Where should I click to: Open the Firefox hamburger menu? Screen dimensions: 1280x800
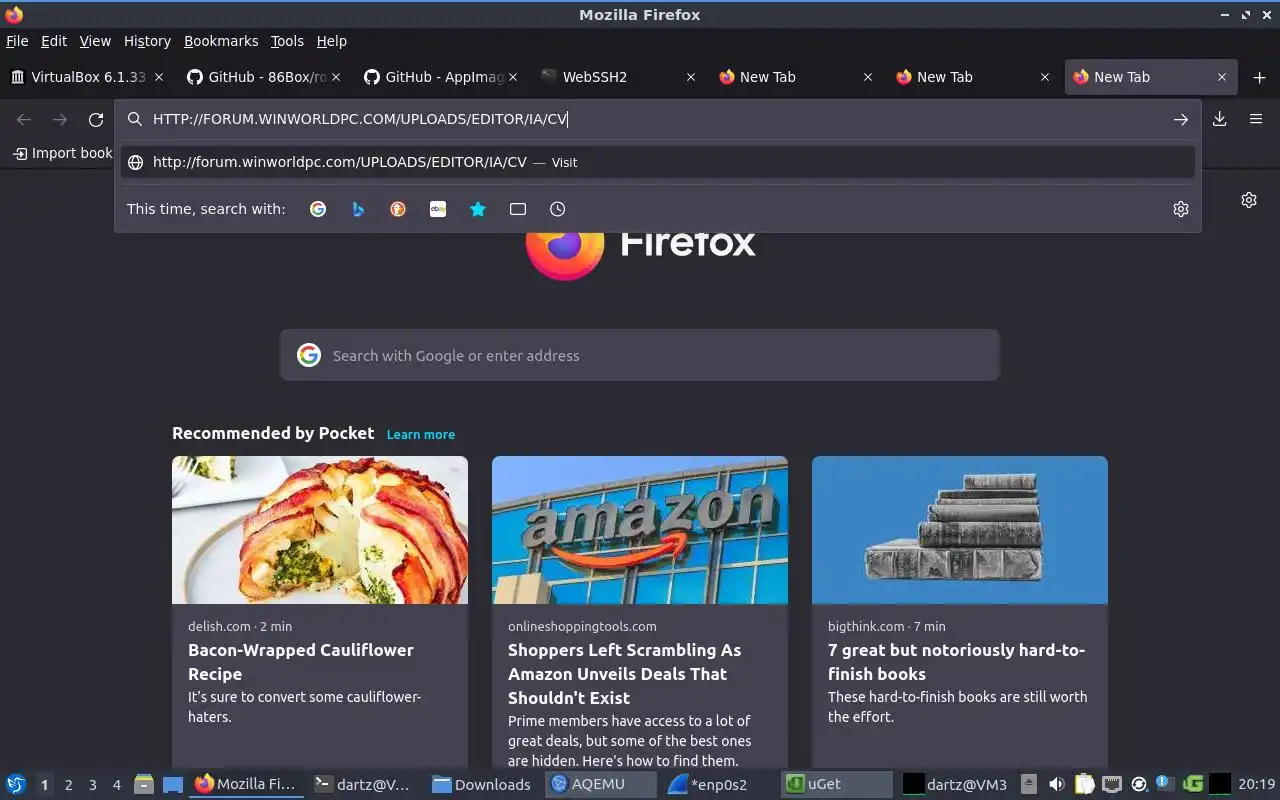pos(1256,119)
